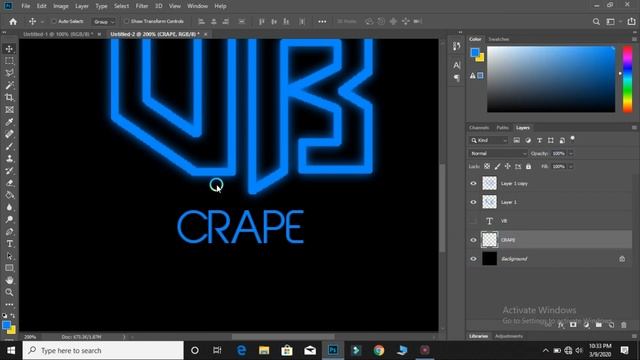Screen dimensions: 640x360
Task: Add layer mask icon
Action: [573, 325]
